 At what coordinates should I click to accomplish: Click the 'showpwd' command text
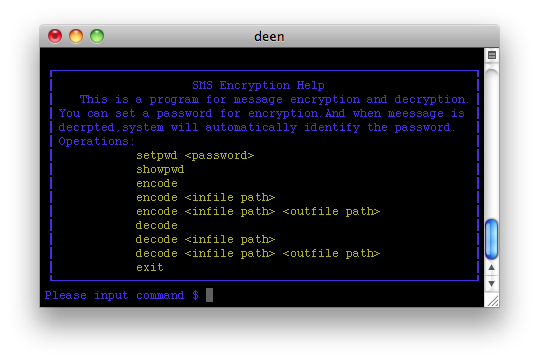[x=160, y=169]
